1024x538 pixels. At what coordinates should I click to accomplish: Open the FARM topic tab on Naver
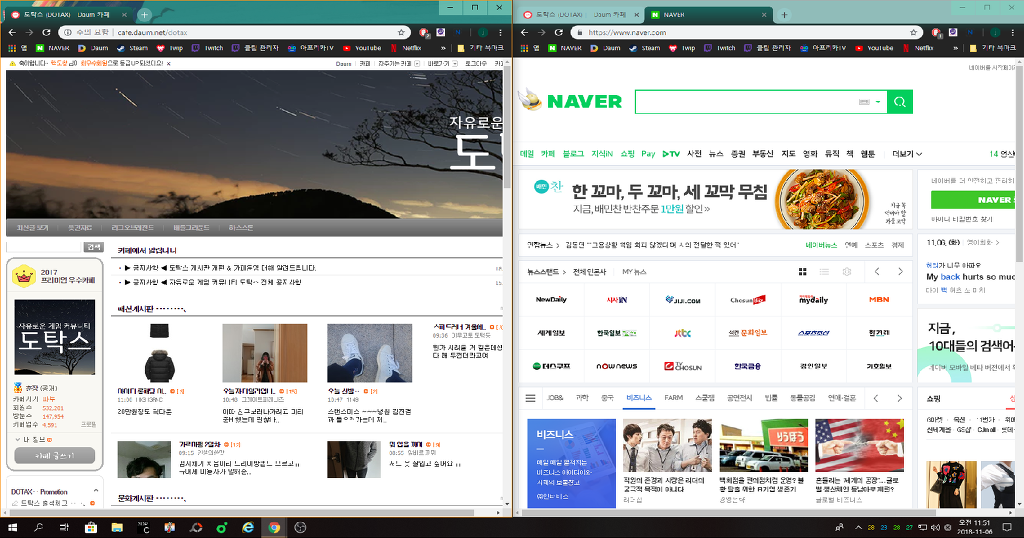click(x=673, y=398)
